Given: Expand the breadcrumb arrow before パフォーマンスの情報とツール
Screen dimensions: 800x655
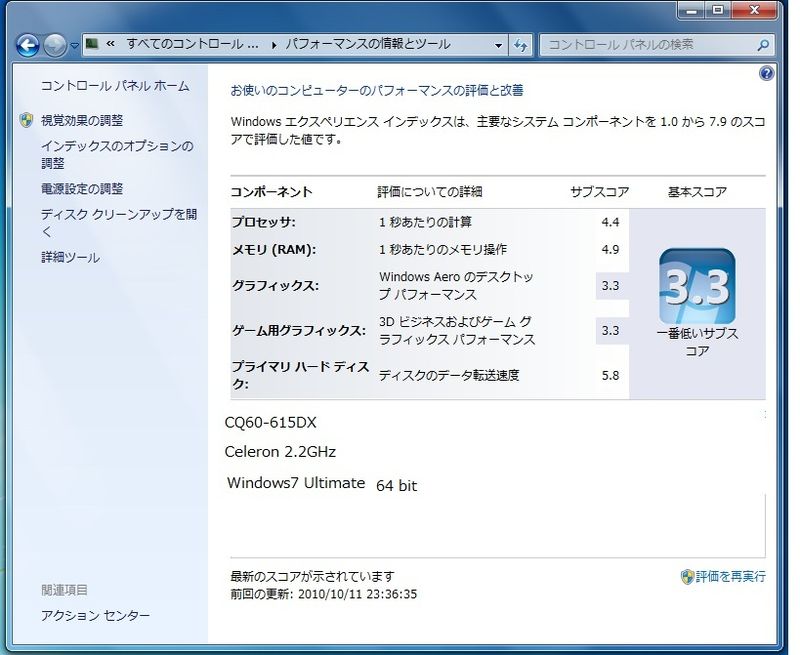Looking at the screenshot, I should tap(274, 45).
